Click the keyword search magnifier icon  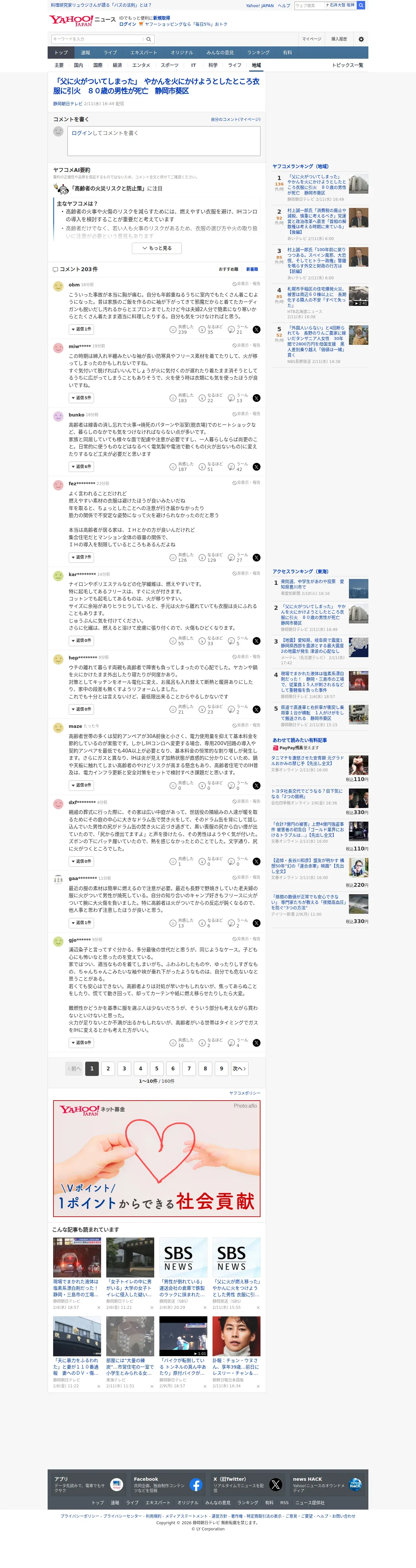148,39
